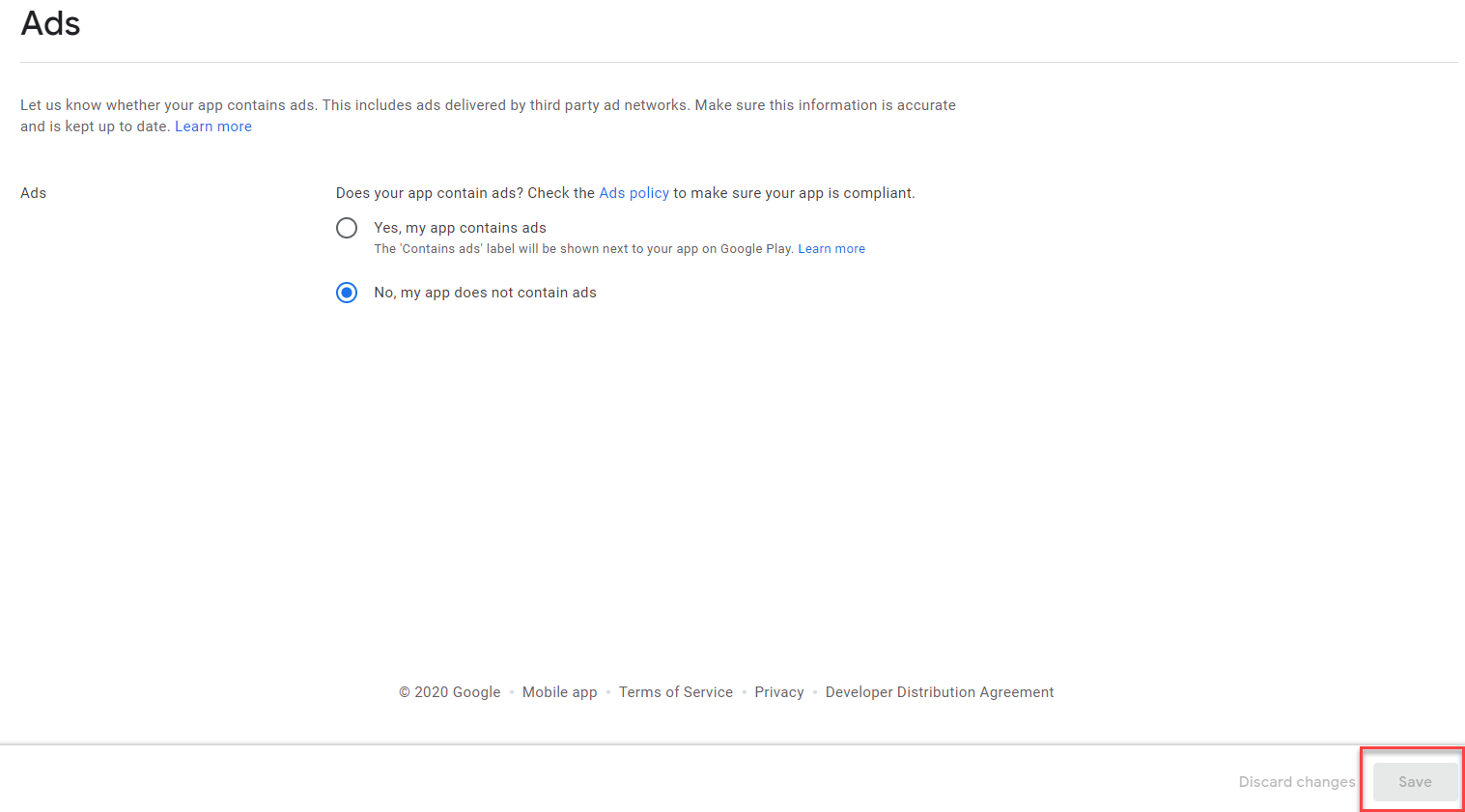
Task: Select the "Yes, my app contains ads" radio button
Action: [347, 228]
